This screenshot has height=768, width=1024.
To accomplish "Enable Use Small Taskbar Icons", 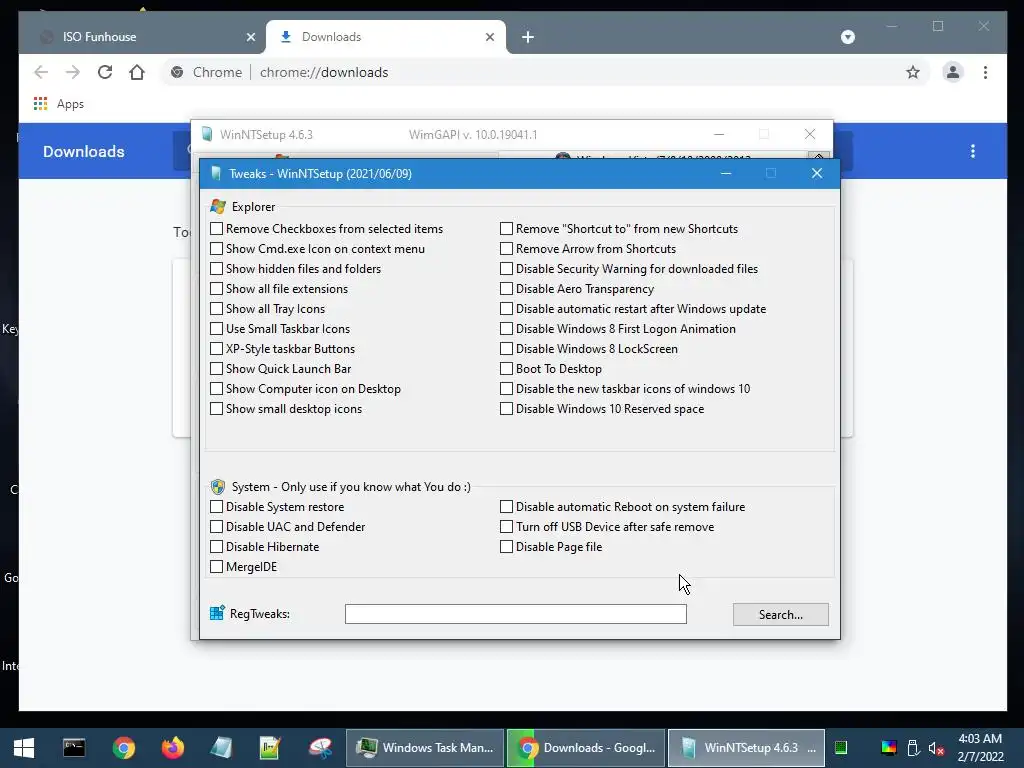I will [280, 328].
